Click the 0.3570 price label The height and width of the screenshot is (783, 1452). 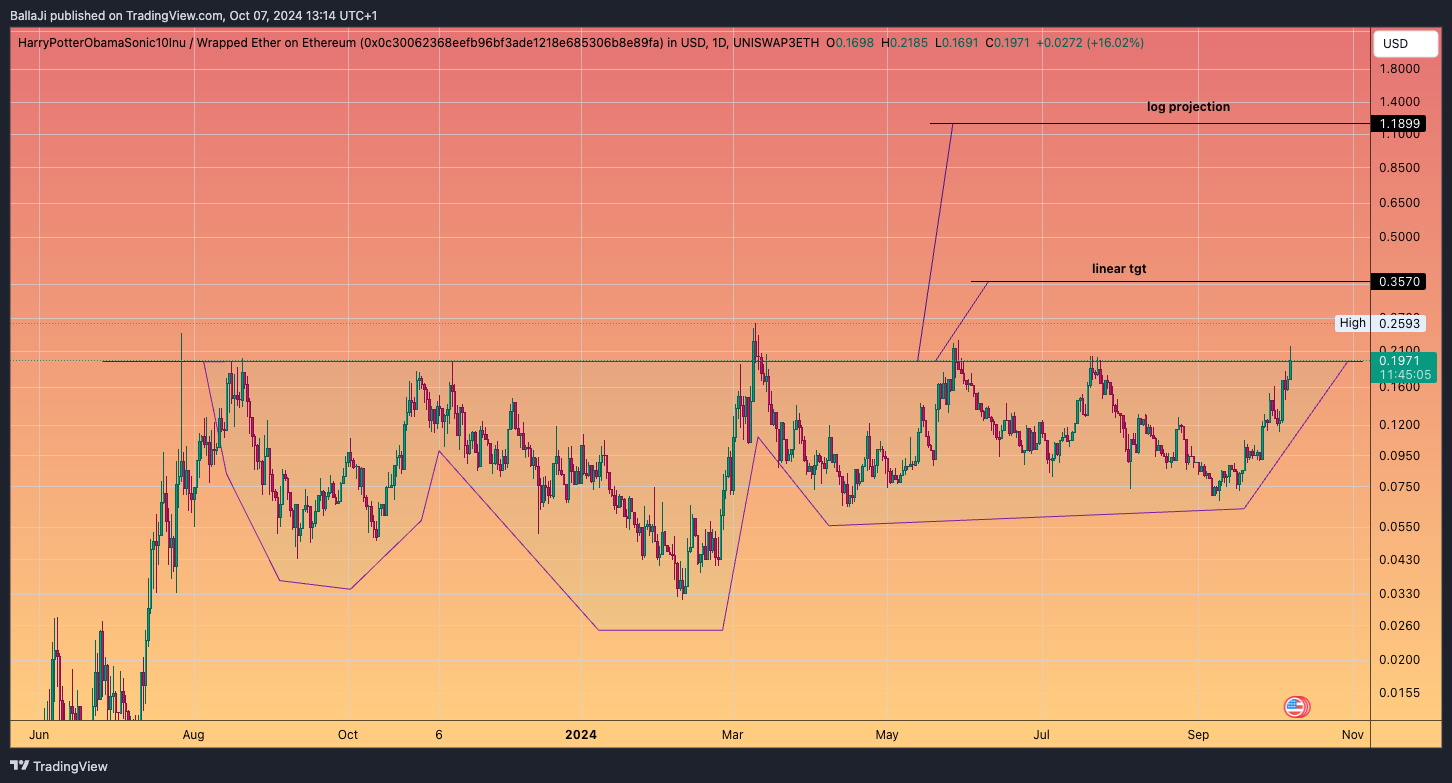(1398, 282)
